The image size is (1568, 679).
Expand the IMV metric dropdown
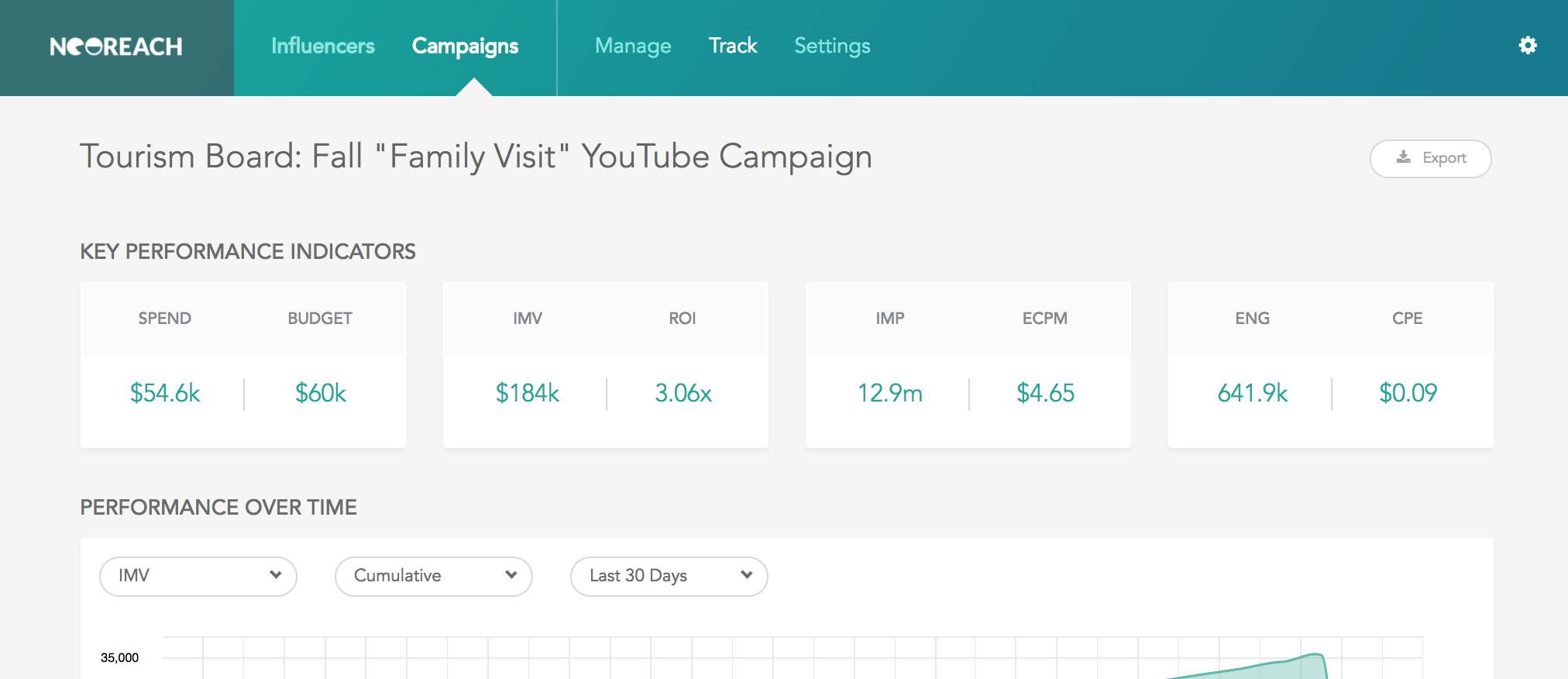198,576
